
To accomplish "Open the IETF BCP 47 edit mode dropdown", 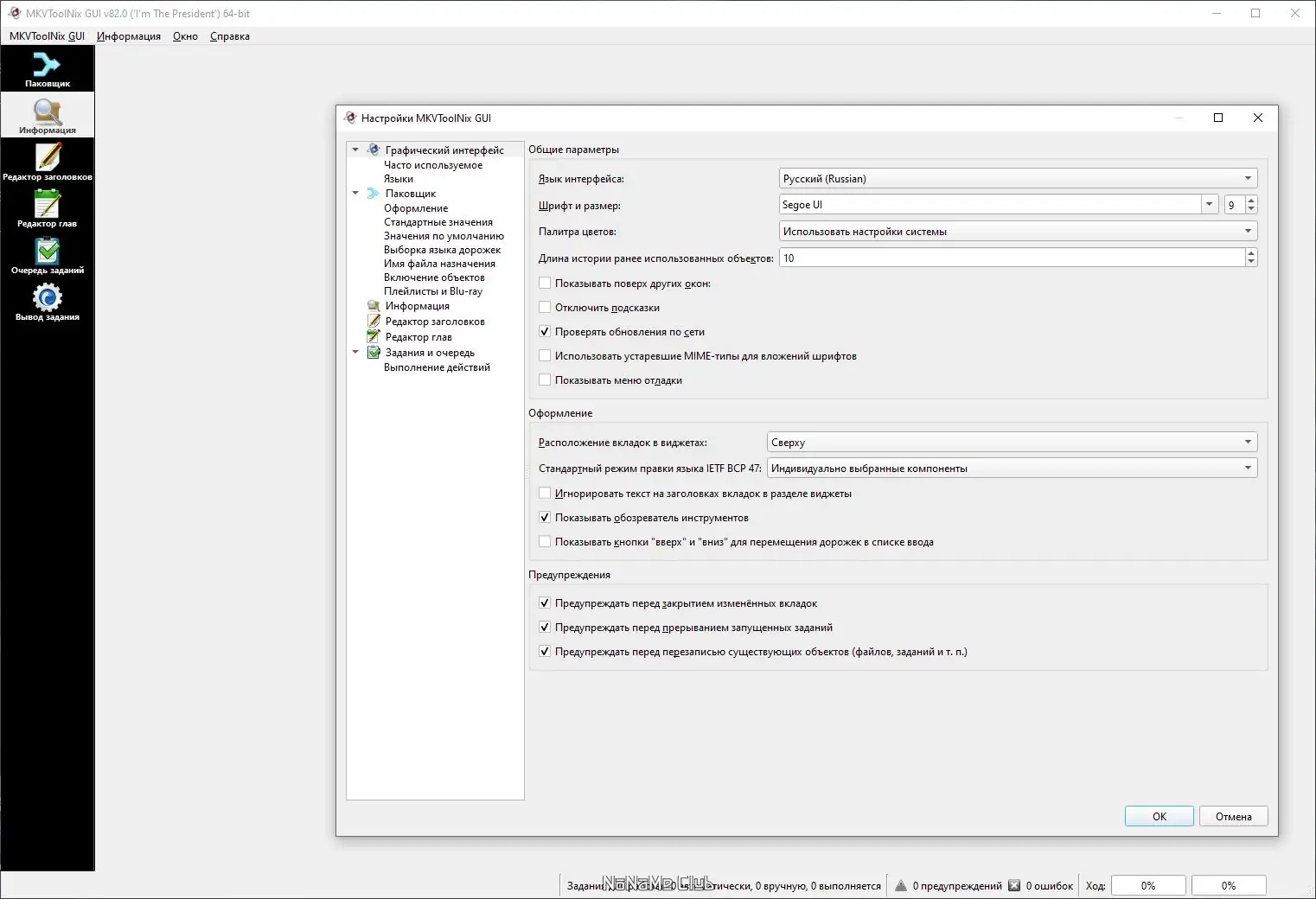I will tap(1012, 468).
